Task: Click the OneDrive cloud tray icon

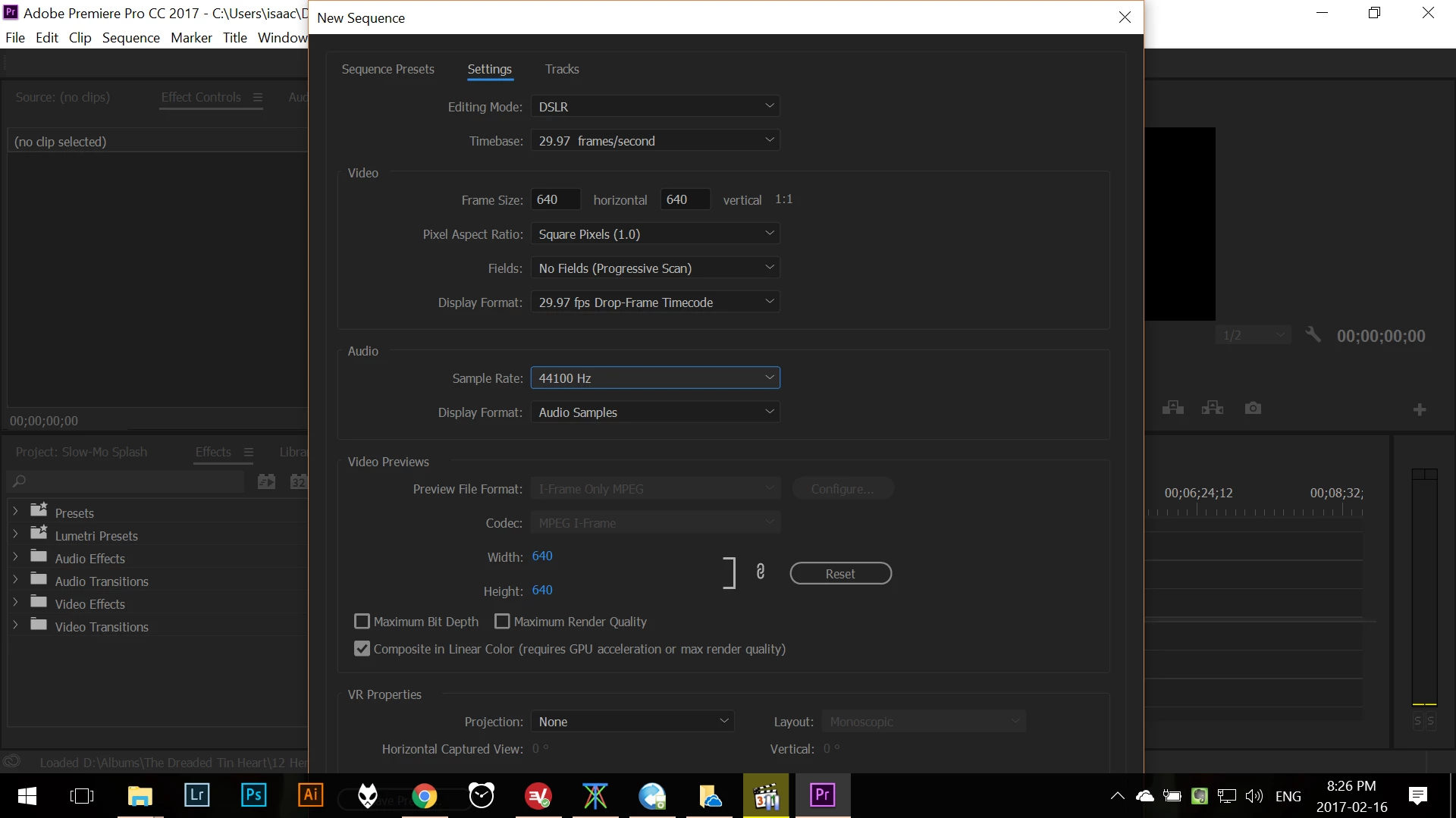Action: [x=1144, y=796]
